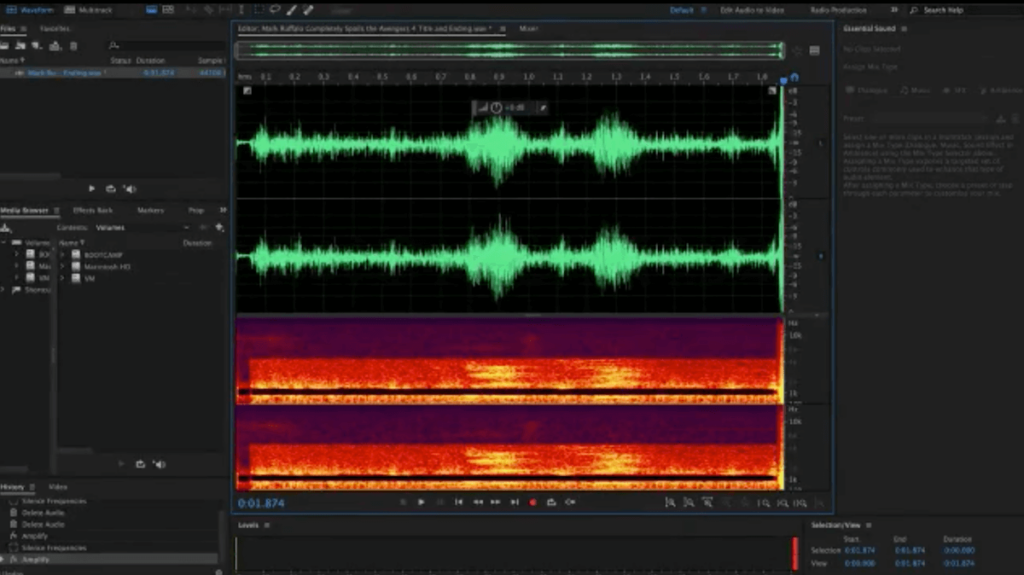Click the Fast Forward button in transport
Image resolution: width=1024 pixels, height=575 pixels.
point(496,502)
